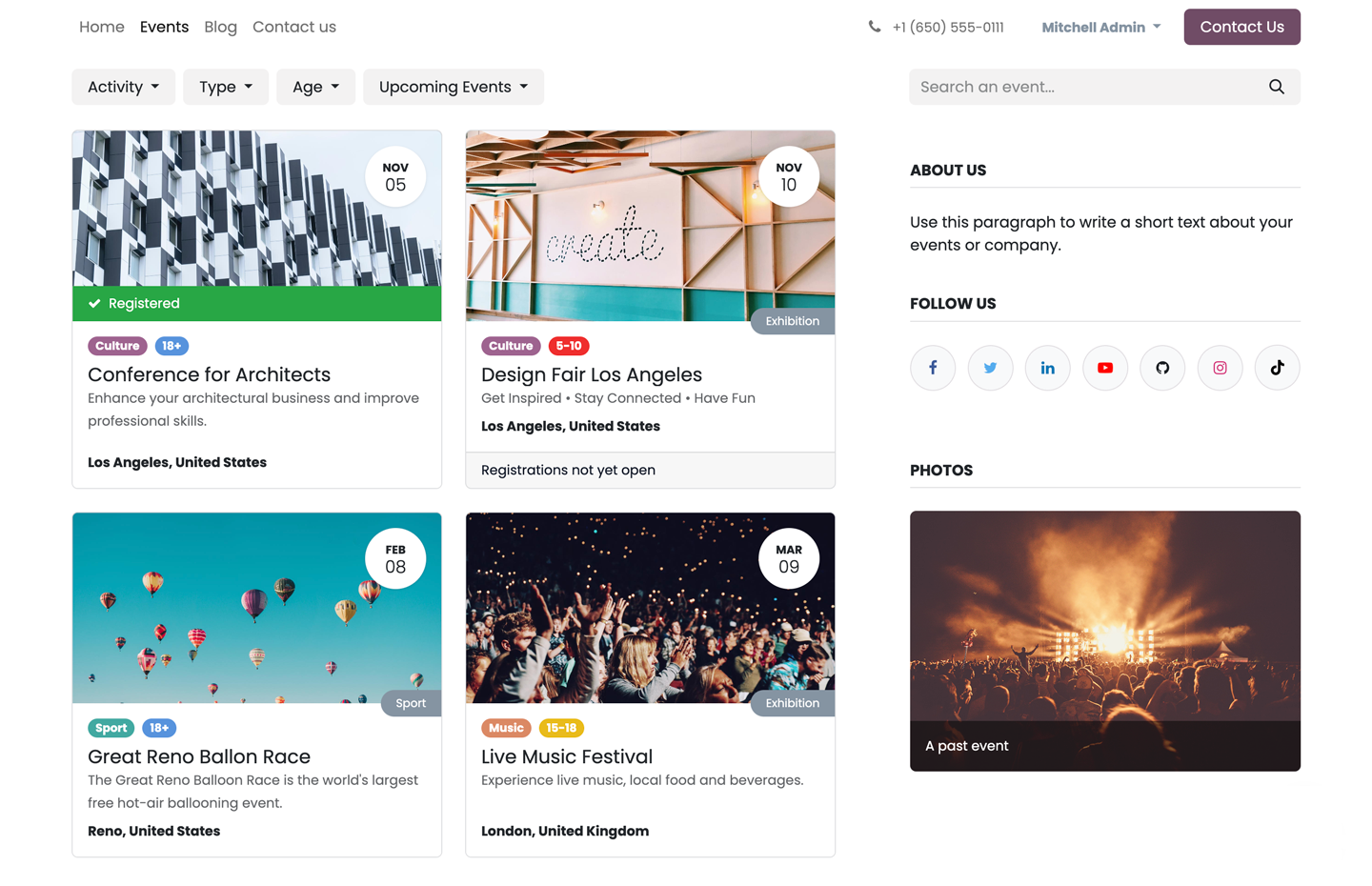The width and height of the screenshot is (1372, 886).
Task: Open the YouTube channel icon
Action: click(1105, 368)
